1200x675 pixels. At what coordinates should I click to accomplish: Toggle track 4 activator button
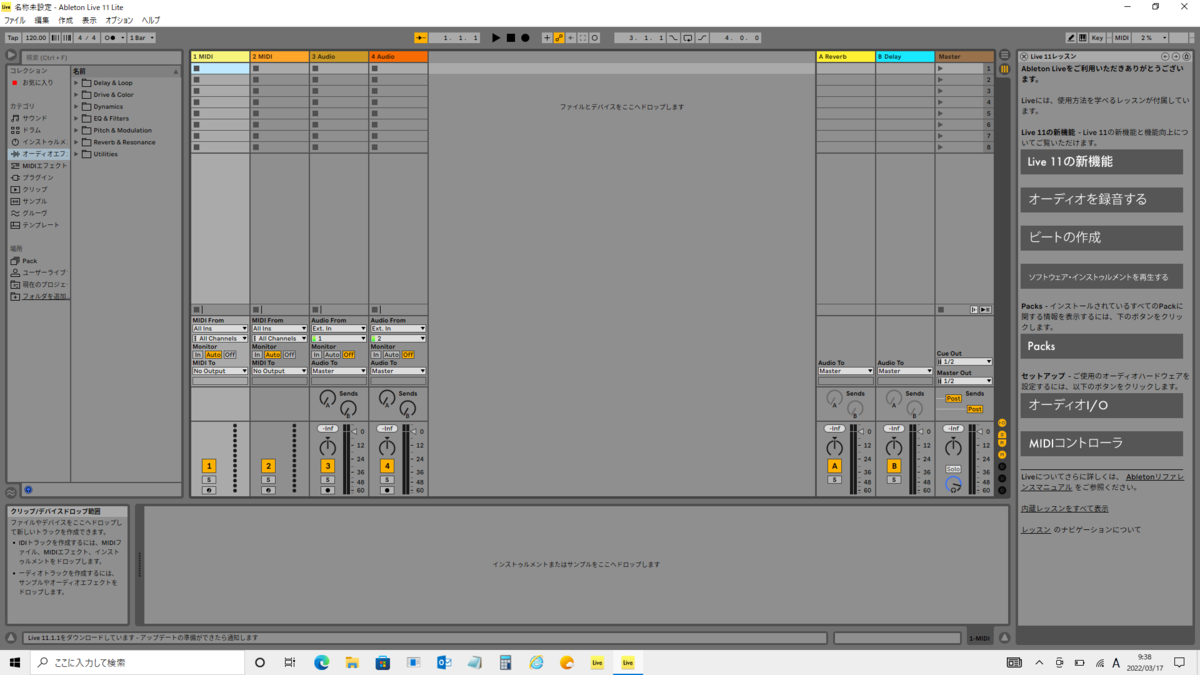tap(387, 466)
